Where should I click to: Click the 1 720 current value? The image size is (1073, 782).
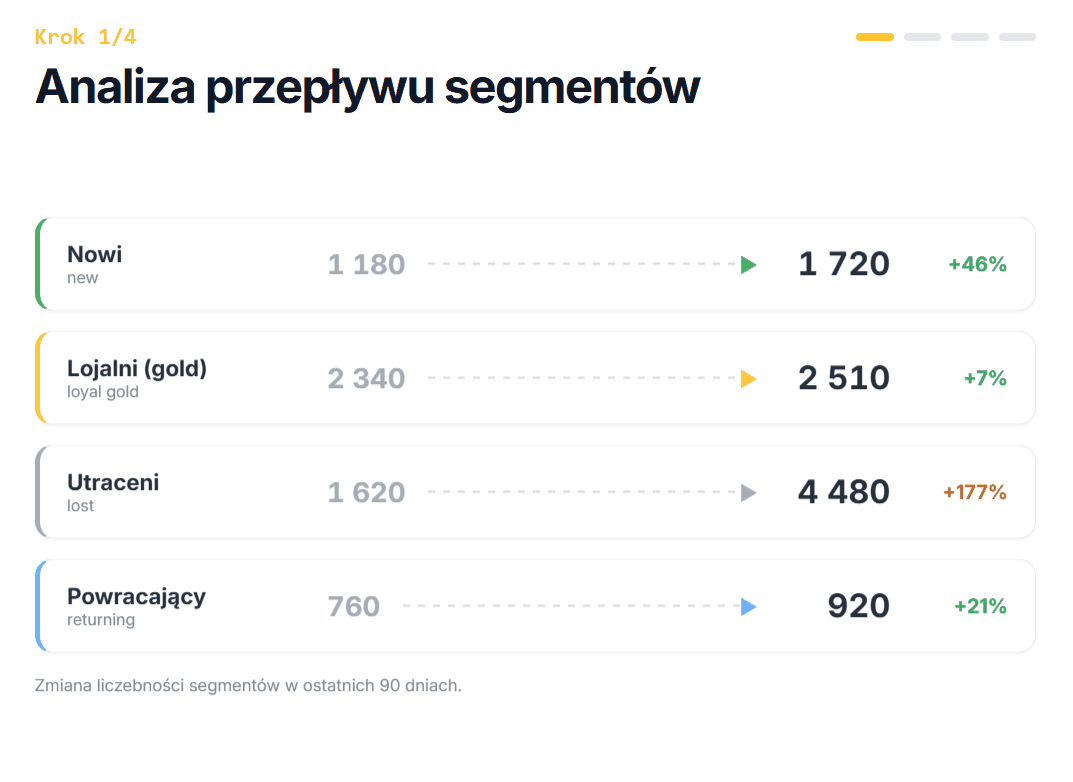click(x=844, y=264)
